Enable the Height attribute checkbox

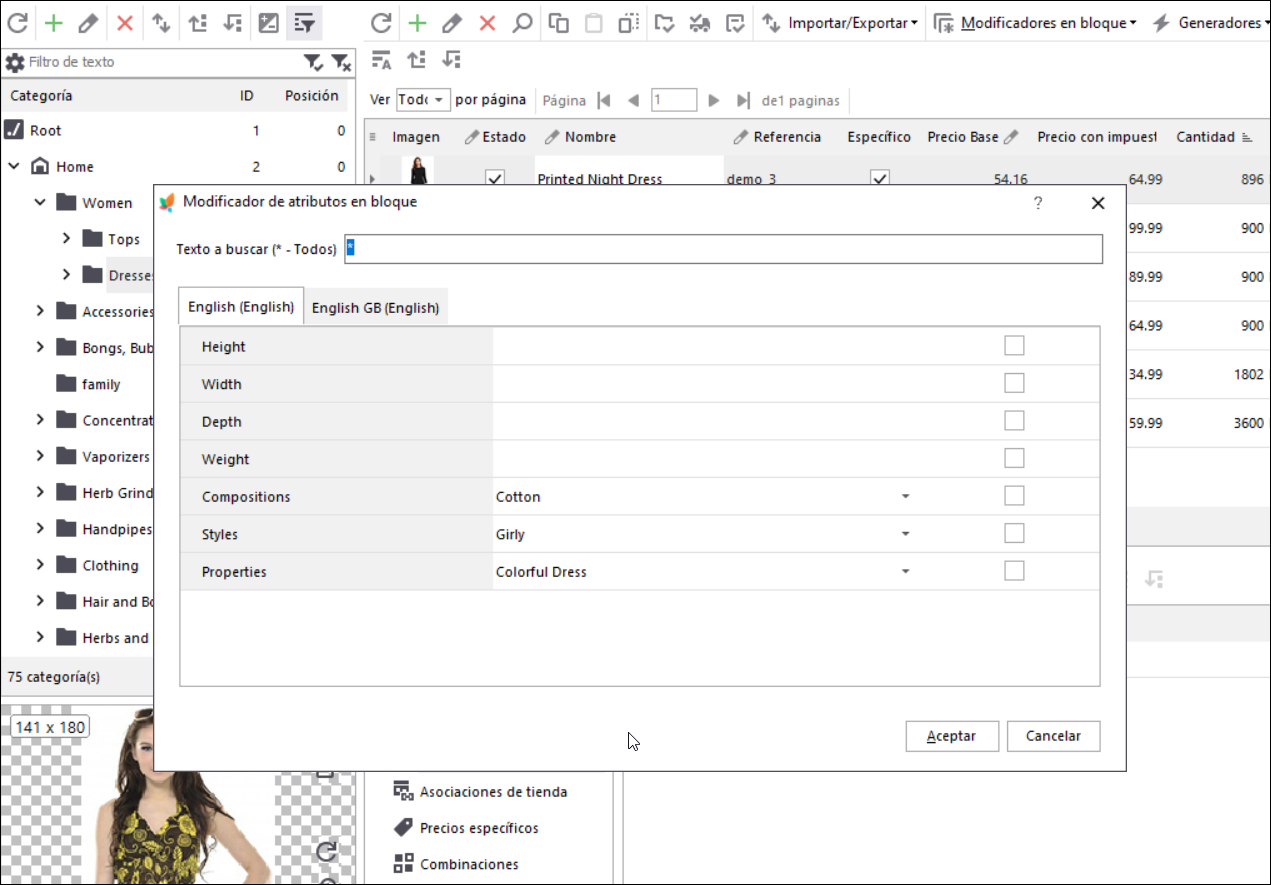[1014, 346]
